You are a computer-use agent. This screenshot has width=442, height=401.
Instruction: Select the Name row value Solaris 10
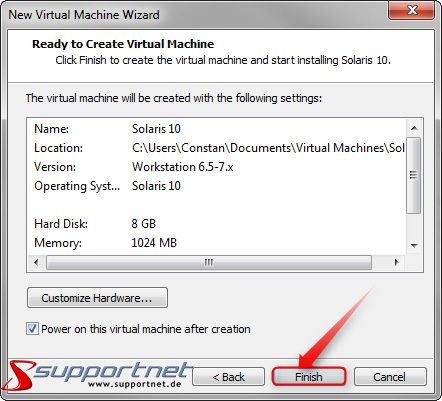(x=156, y=129)
